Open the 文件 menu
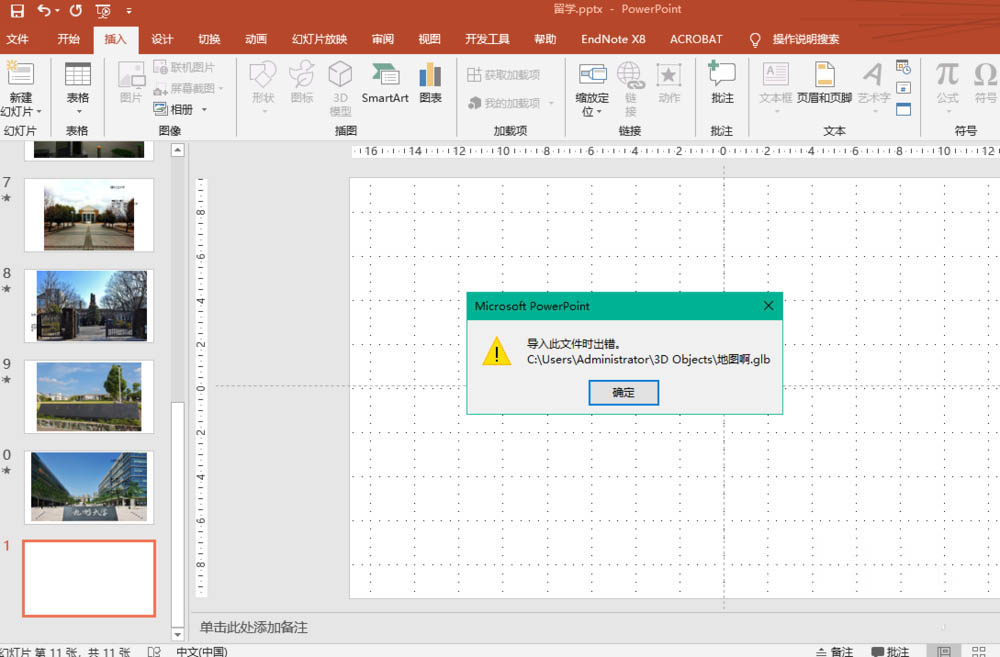The image size is (1000, 657). 18,39
